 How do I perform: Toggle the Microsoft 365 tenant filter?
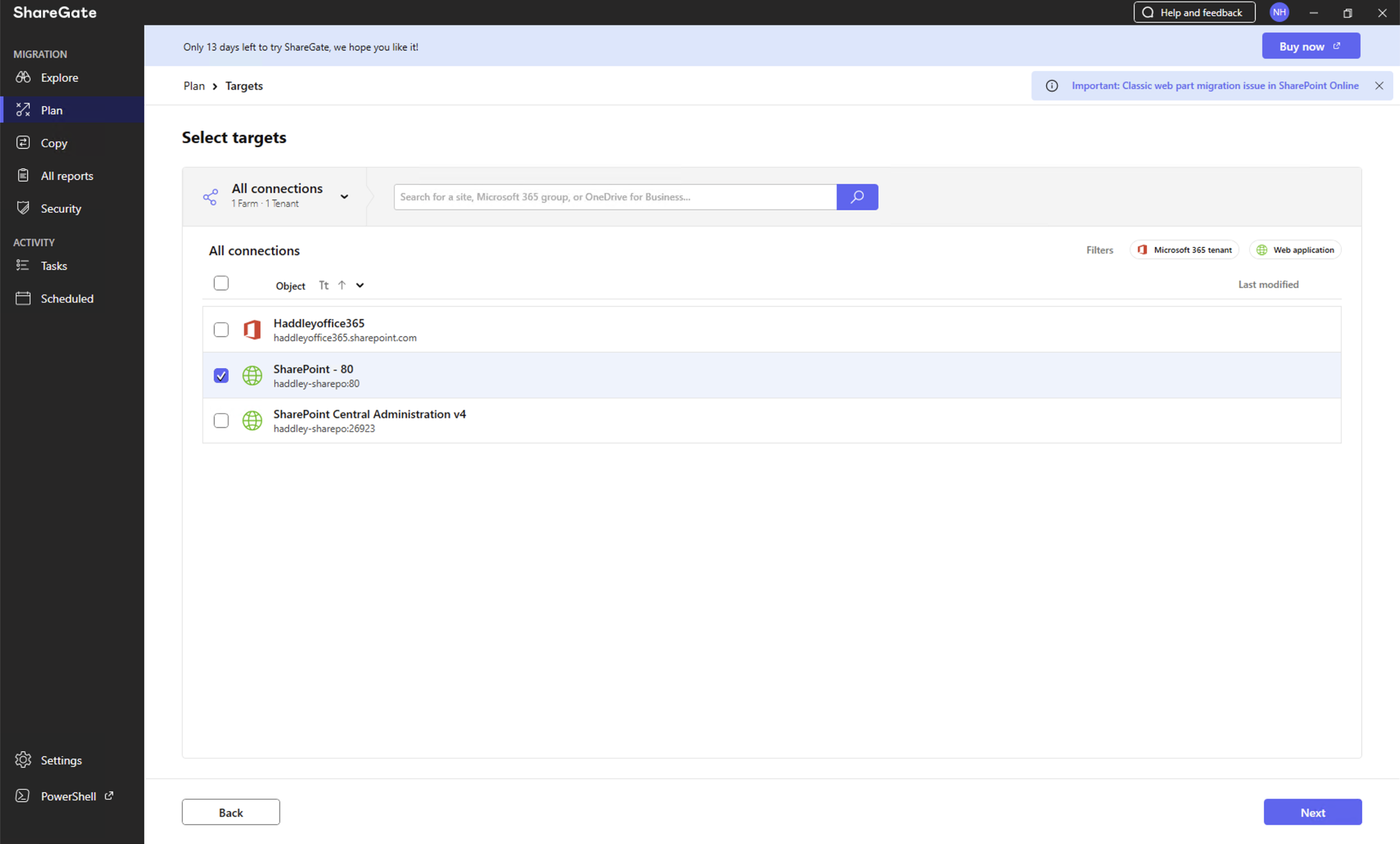click(x=1184, y=250)
